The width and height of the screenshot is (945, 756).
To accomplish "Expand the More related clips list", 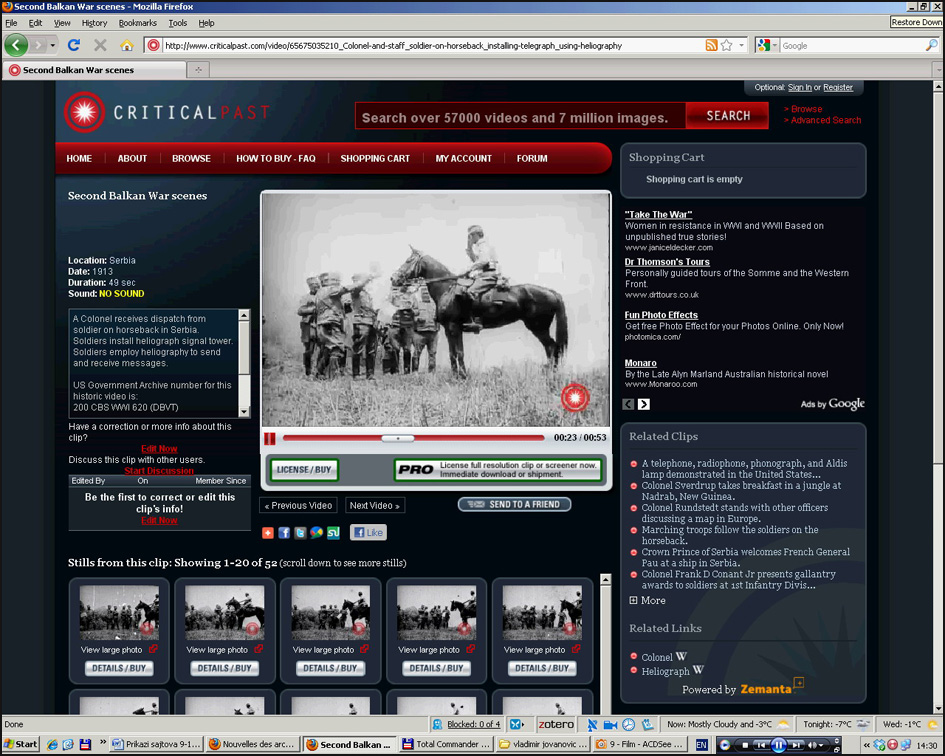I will pos(647,600).
